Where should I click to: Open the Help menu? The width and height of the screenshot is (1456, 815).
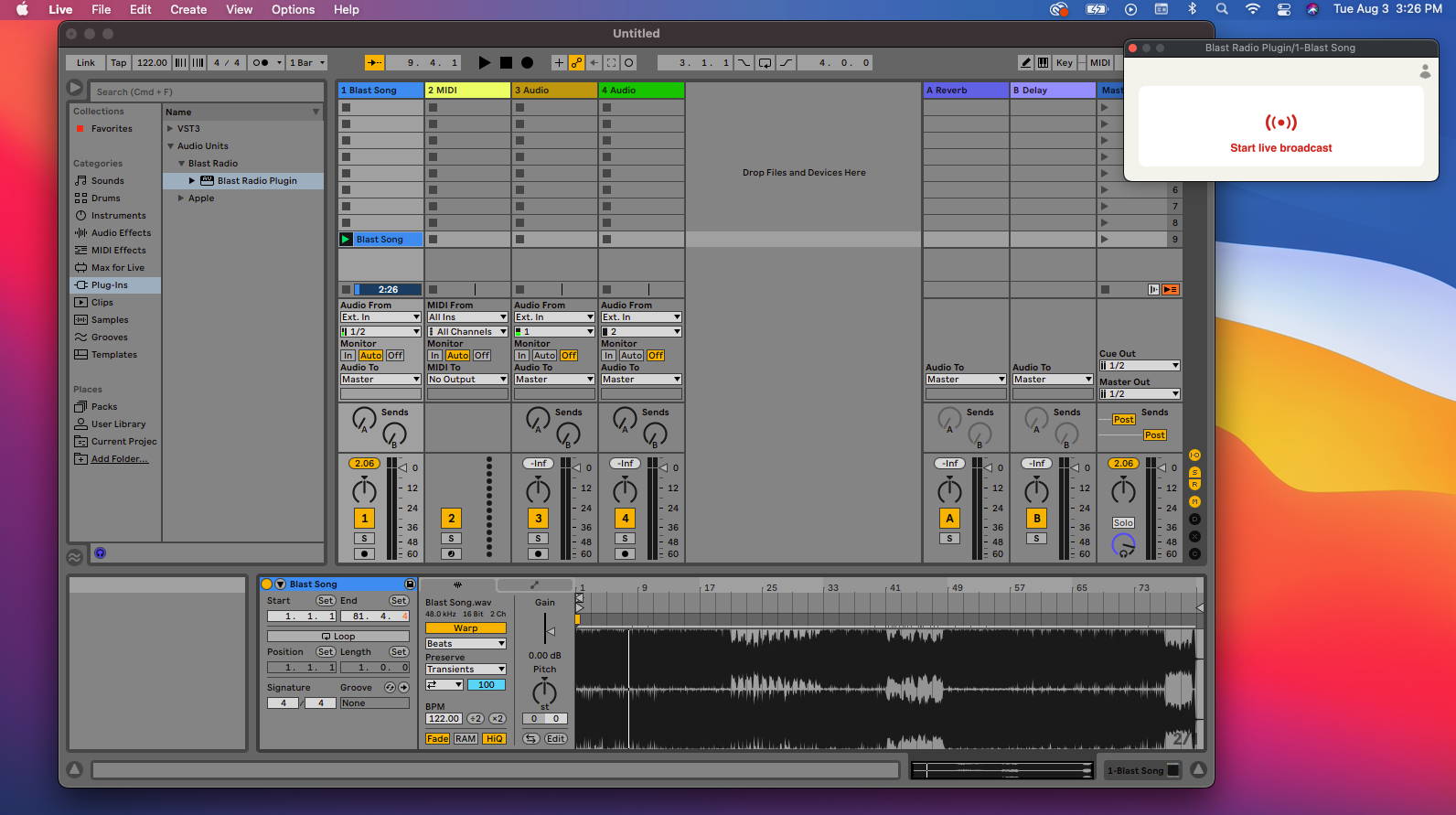[346, 9]
